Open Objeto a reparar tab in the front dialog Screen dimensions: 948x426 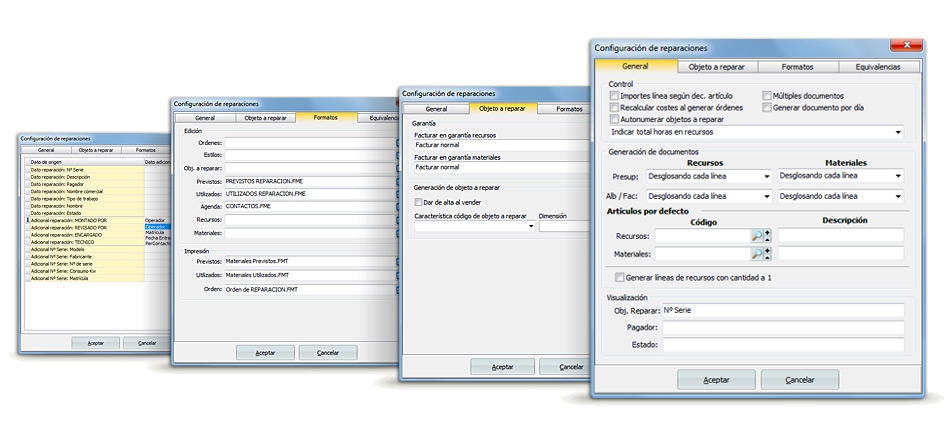716,67
